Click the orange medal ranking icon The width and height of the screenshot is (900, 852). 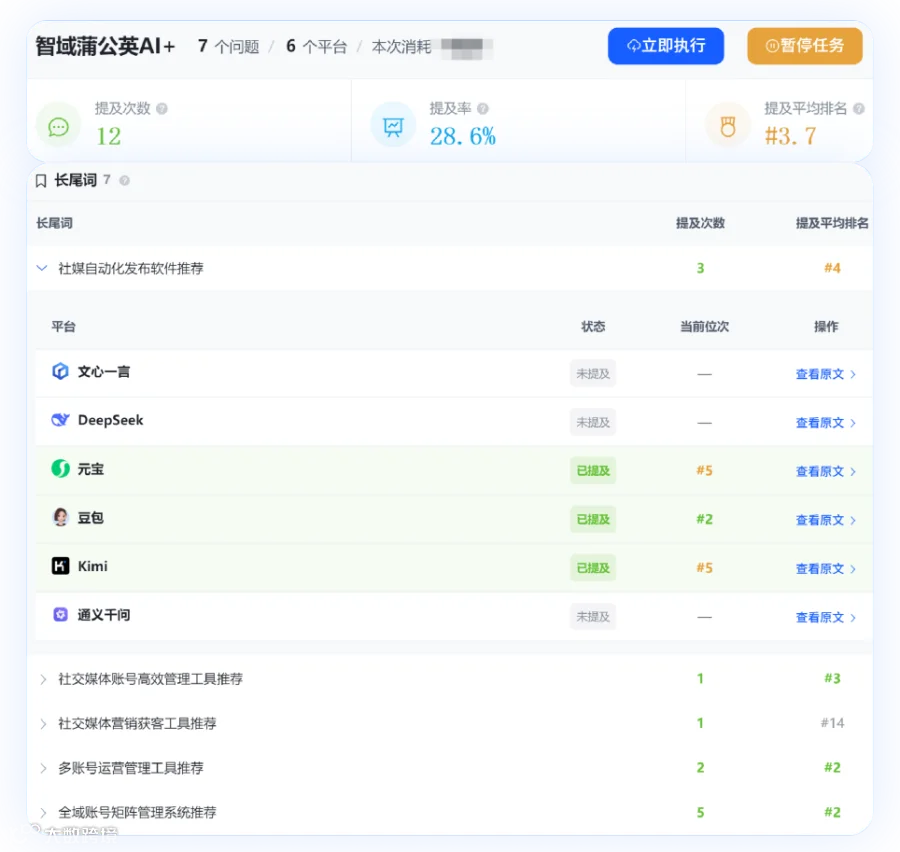click(x=728, y=126)
